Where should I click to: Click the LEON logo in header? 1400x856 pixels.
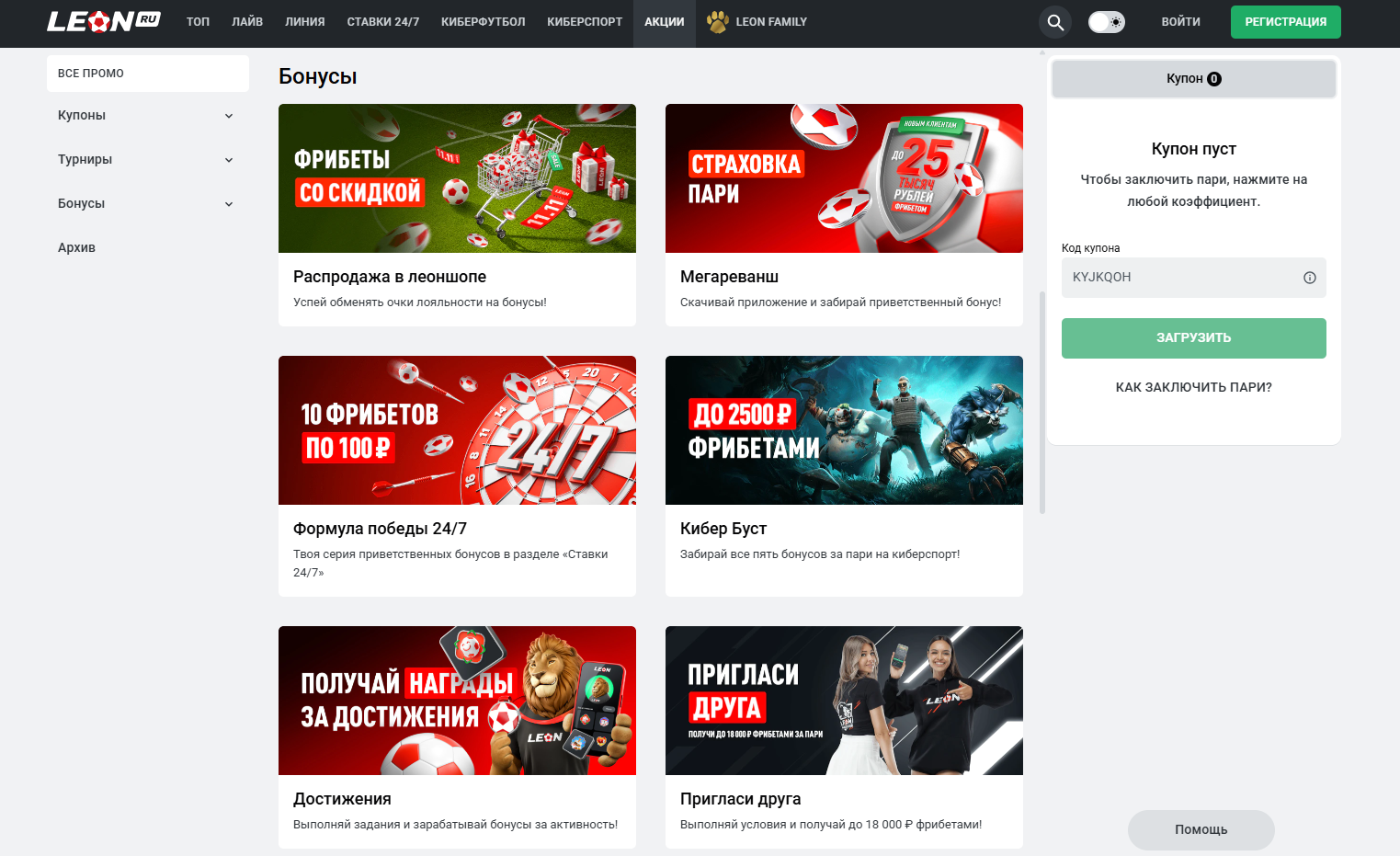point(103,21)
